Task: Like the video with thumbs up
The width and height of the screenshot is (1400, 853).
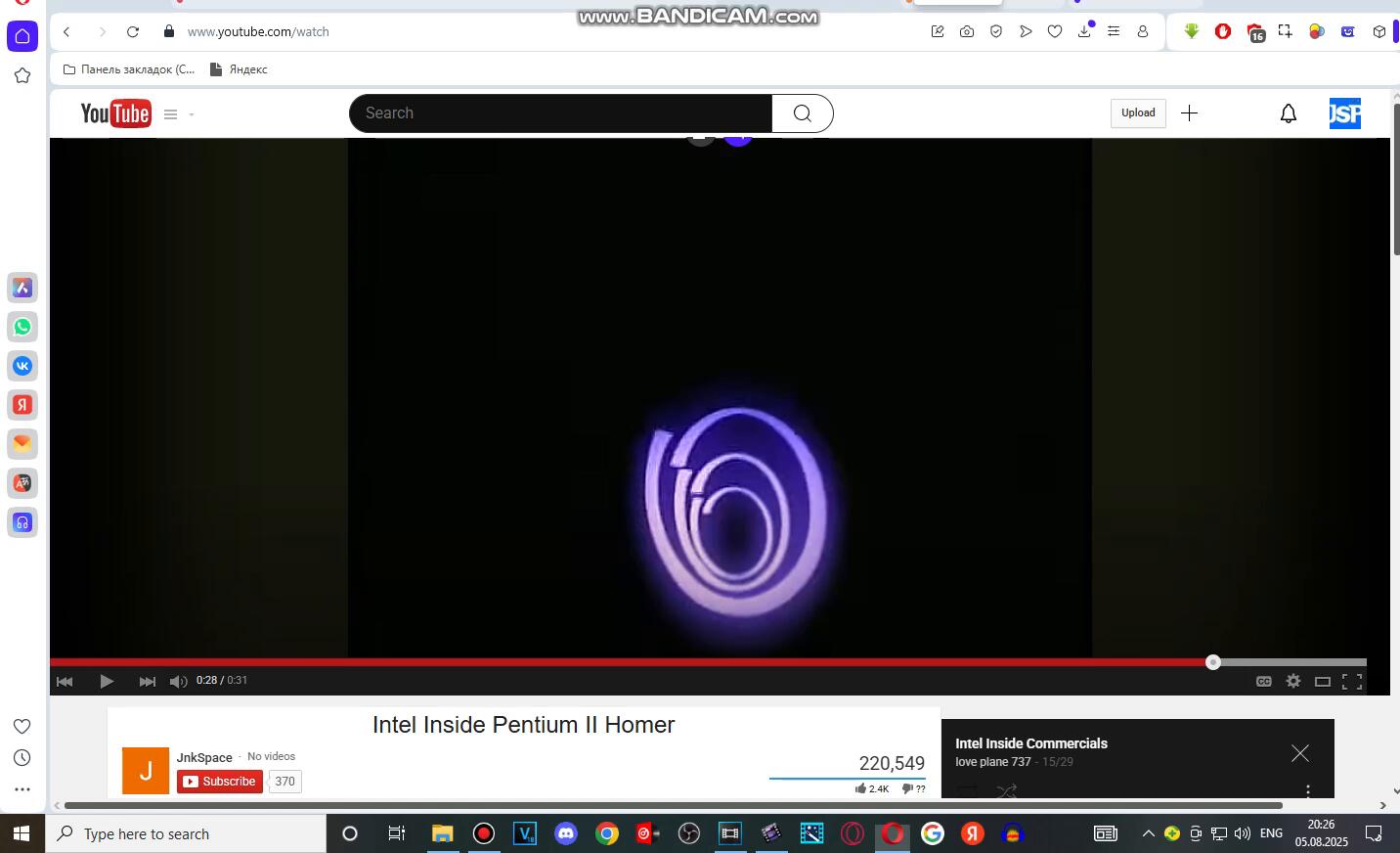Action: (x=861, y=788)
